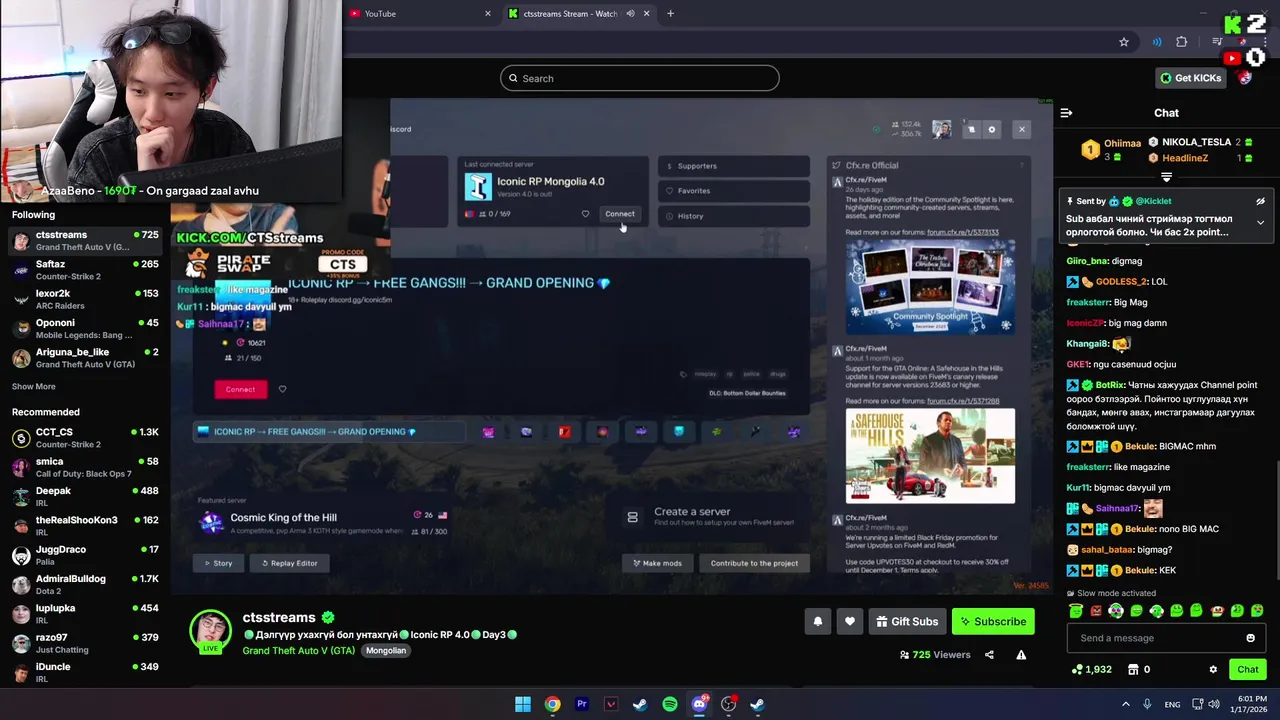1280x720 pixels.
Task: Open the channel shop store icon
Action: click(1133, 670)
